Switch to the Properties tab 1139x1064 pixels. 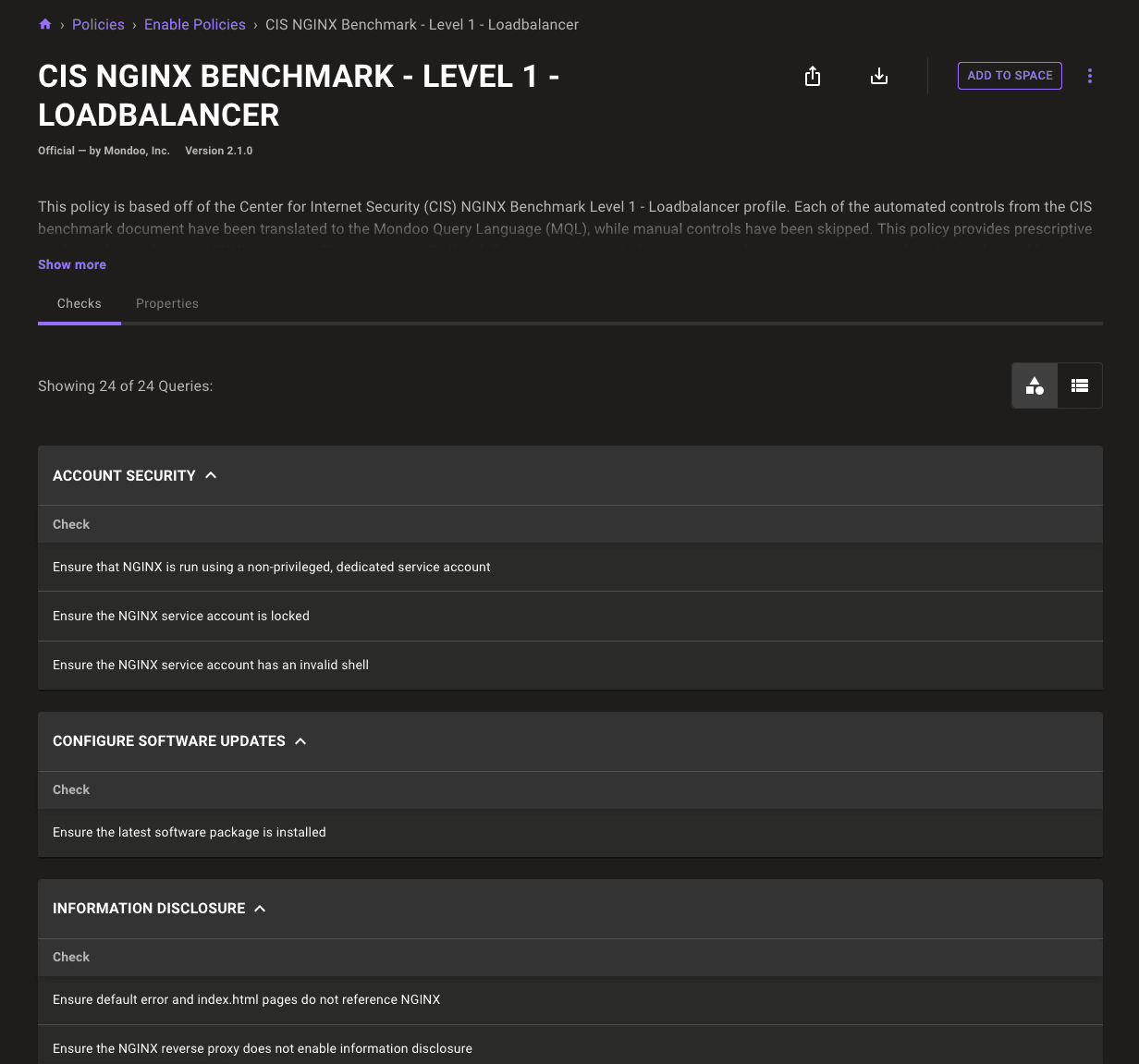point(167,303)
